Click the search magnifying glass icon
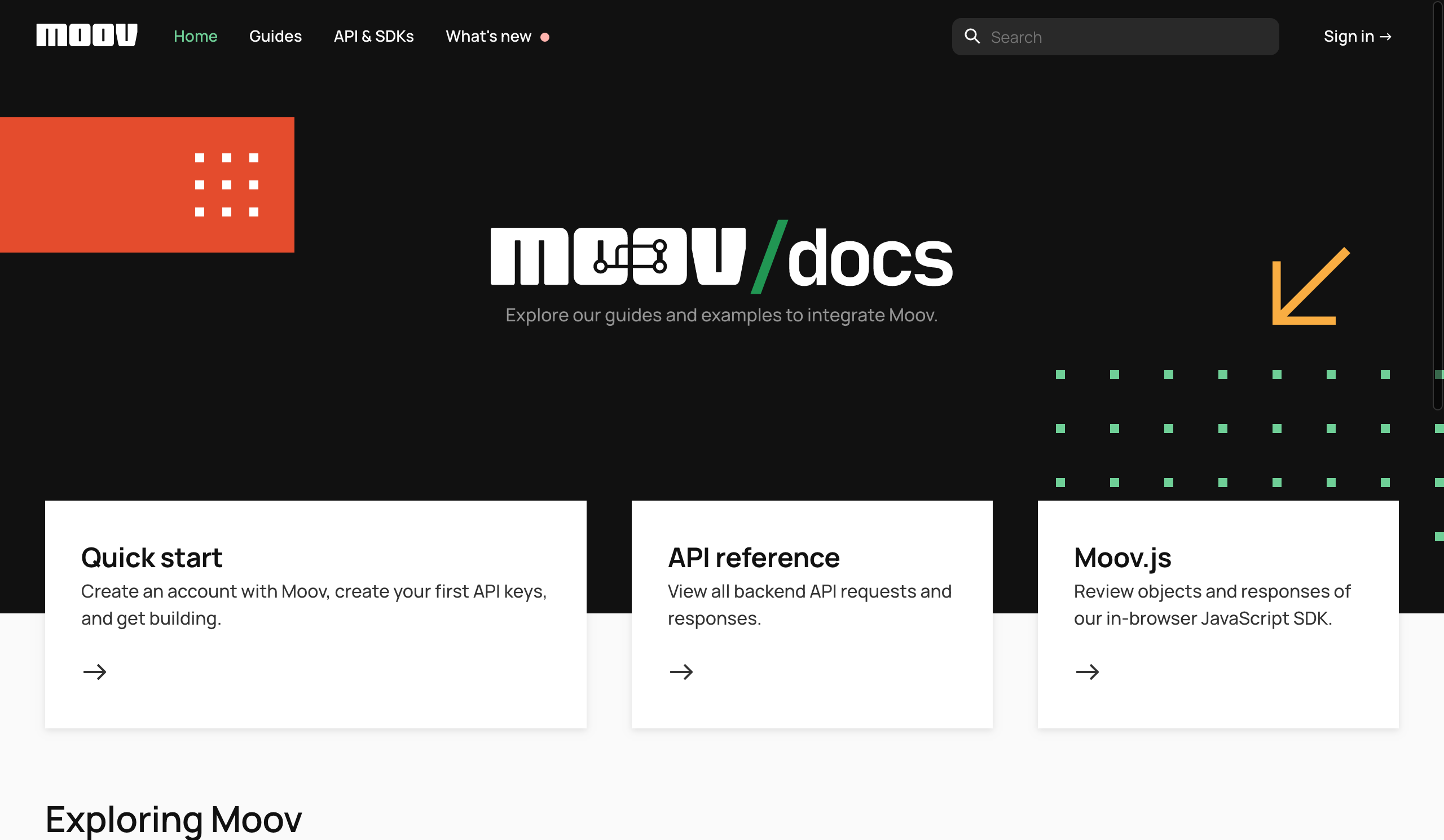Screen dimensions: 1444x840 pyautogui.click(x=972, y=36)
